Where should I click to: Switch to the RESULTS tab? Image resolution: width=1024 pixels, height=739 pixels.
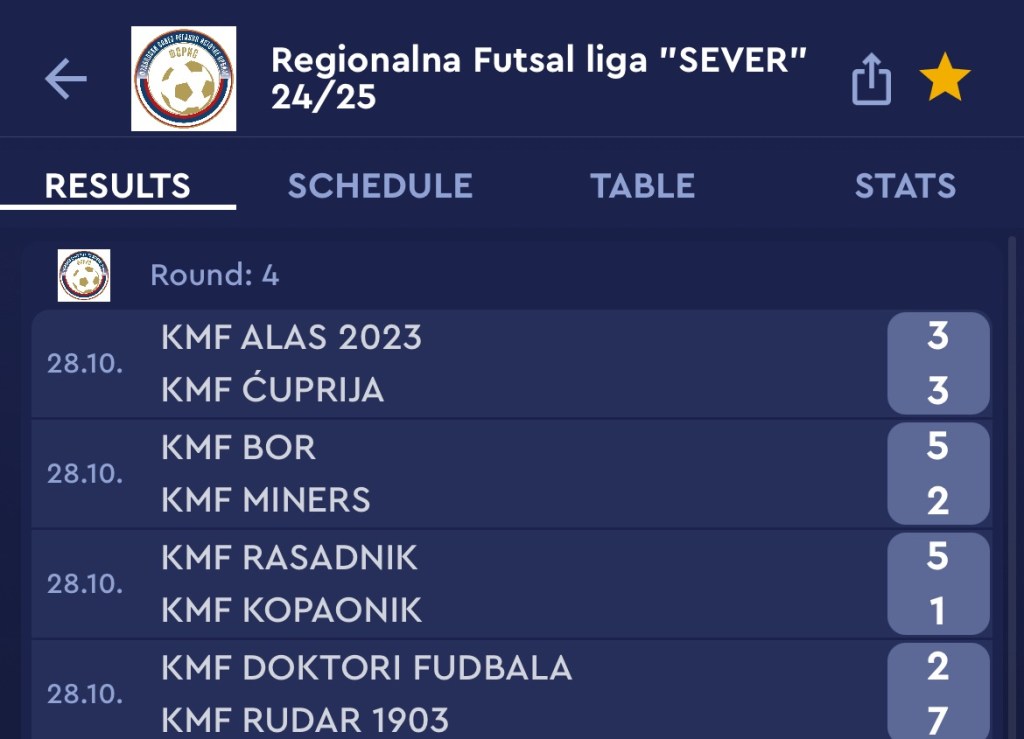117,186
